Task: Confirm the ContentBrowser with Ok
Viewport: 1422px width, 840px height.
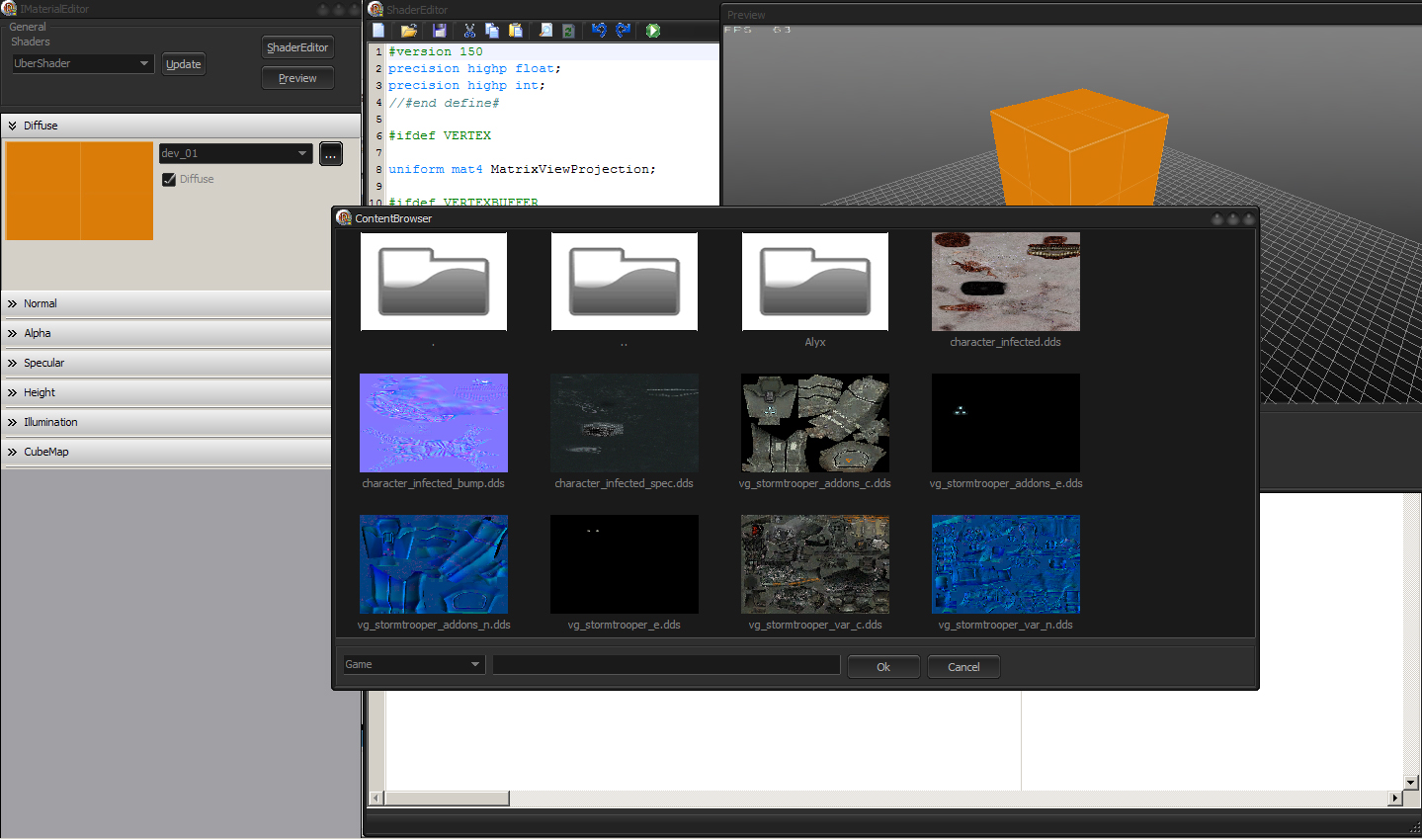Action: point(883,667)
